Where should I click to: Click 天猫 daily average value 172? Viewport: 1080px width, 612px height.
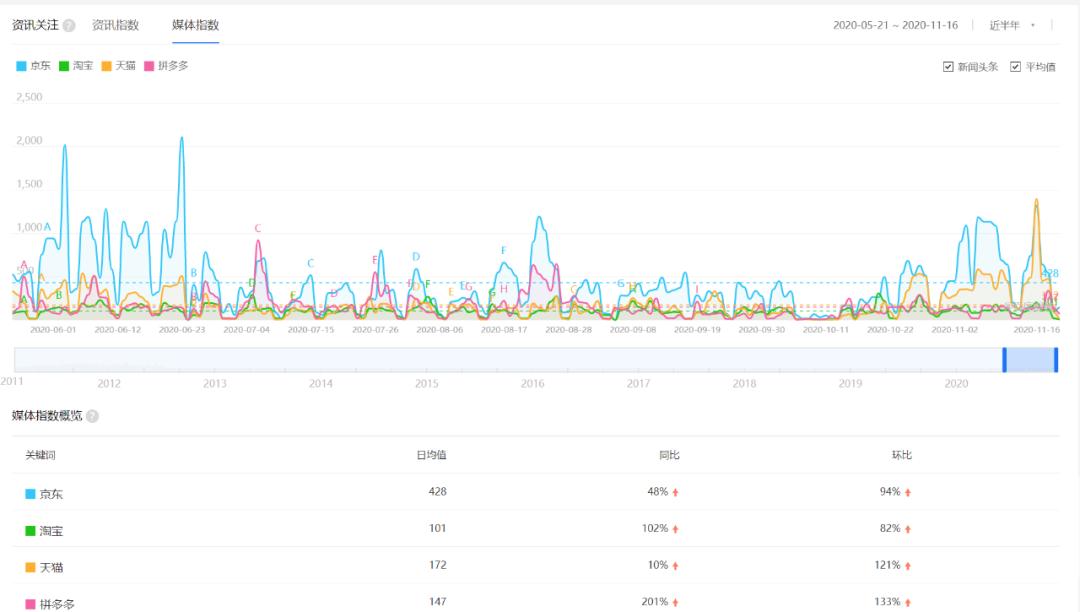click(437, 564)
